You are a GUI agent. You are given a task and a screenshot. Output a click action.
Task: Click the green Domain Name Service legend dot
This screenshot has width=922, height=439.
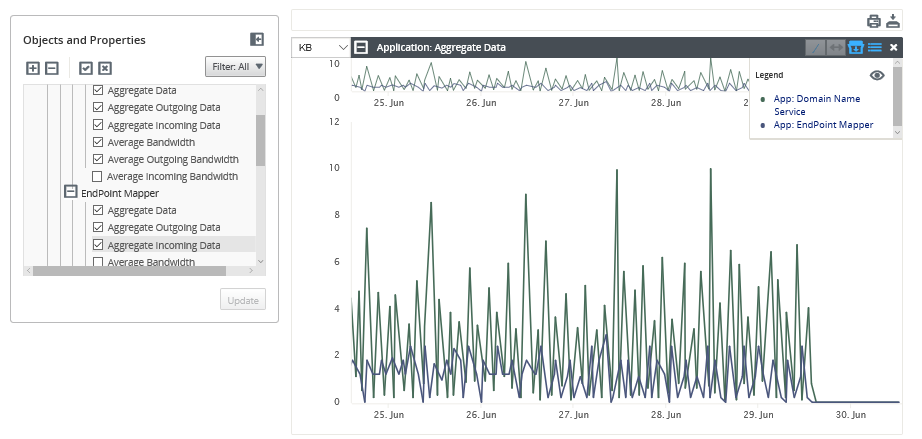[763, 99]
